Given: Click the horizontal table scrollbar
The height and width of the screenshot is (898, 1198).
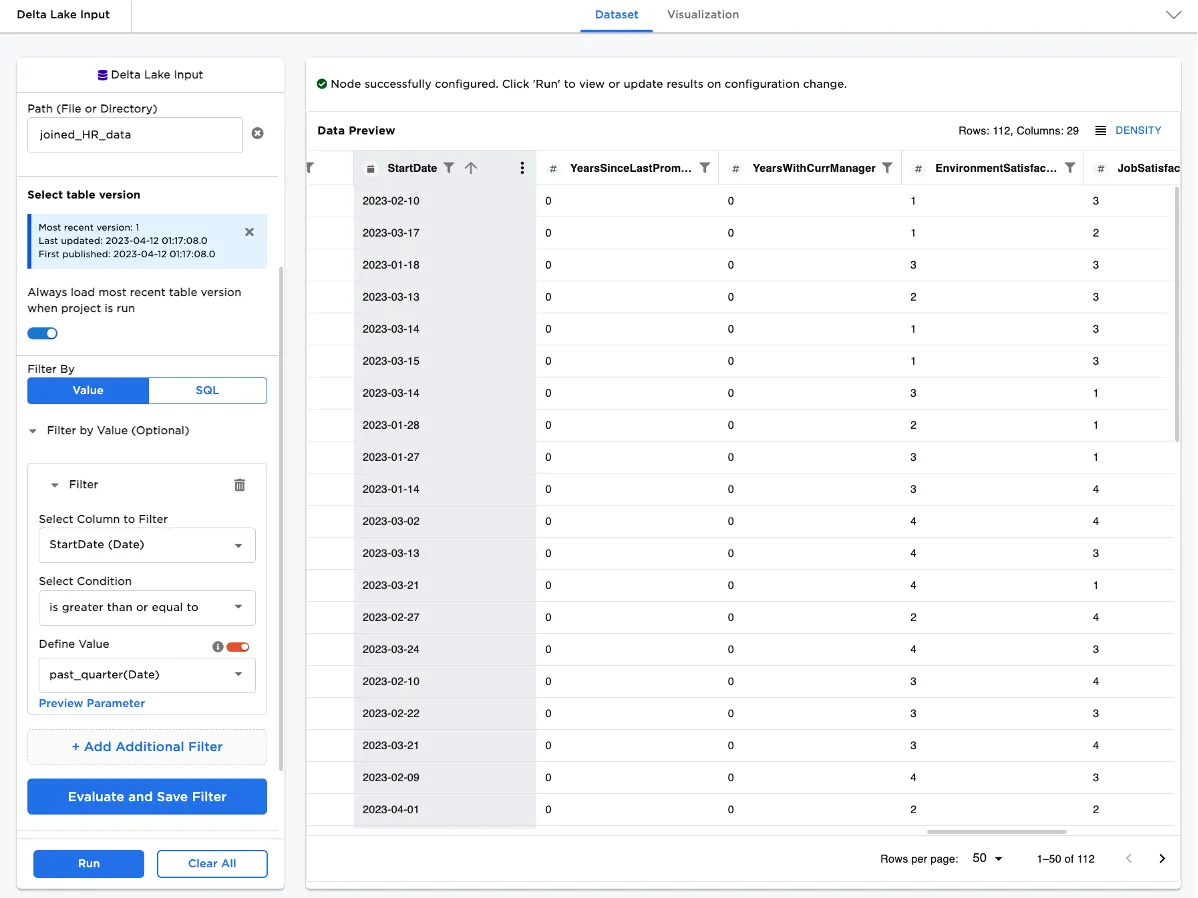Looking at the screenshot, I should [x=996, y=831].
